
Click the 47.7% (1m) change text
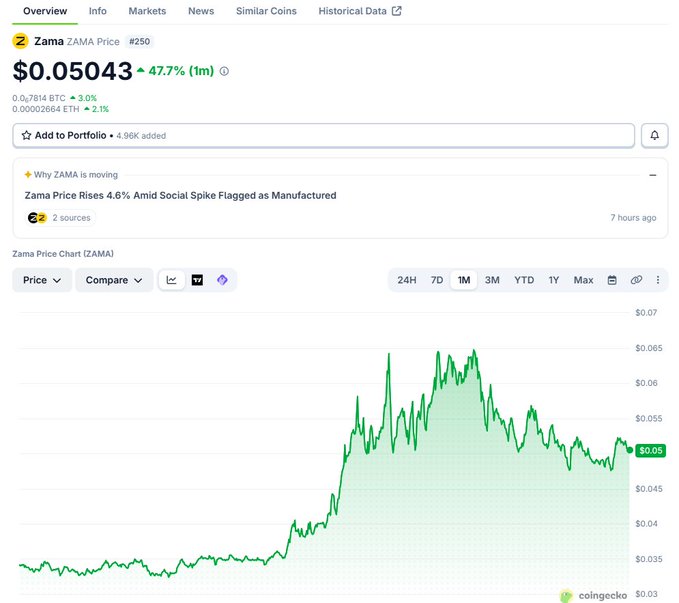point(181,71)
